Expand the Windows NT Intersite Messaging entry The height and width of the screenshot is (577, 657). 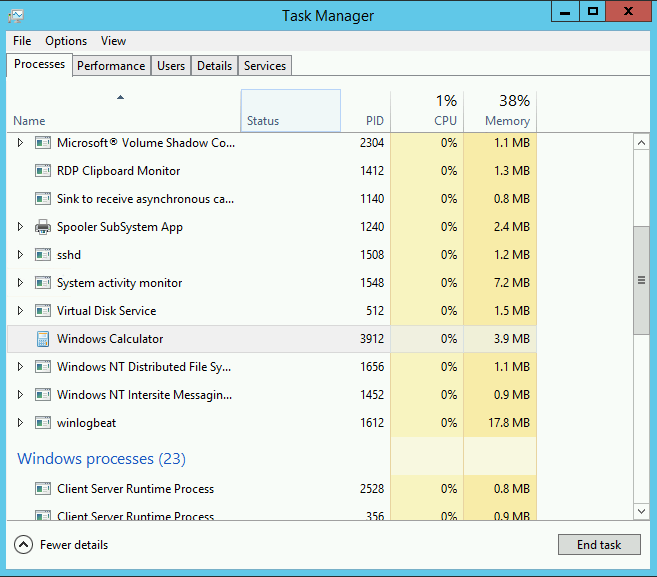tap(20, 395)
